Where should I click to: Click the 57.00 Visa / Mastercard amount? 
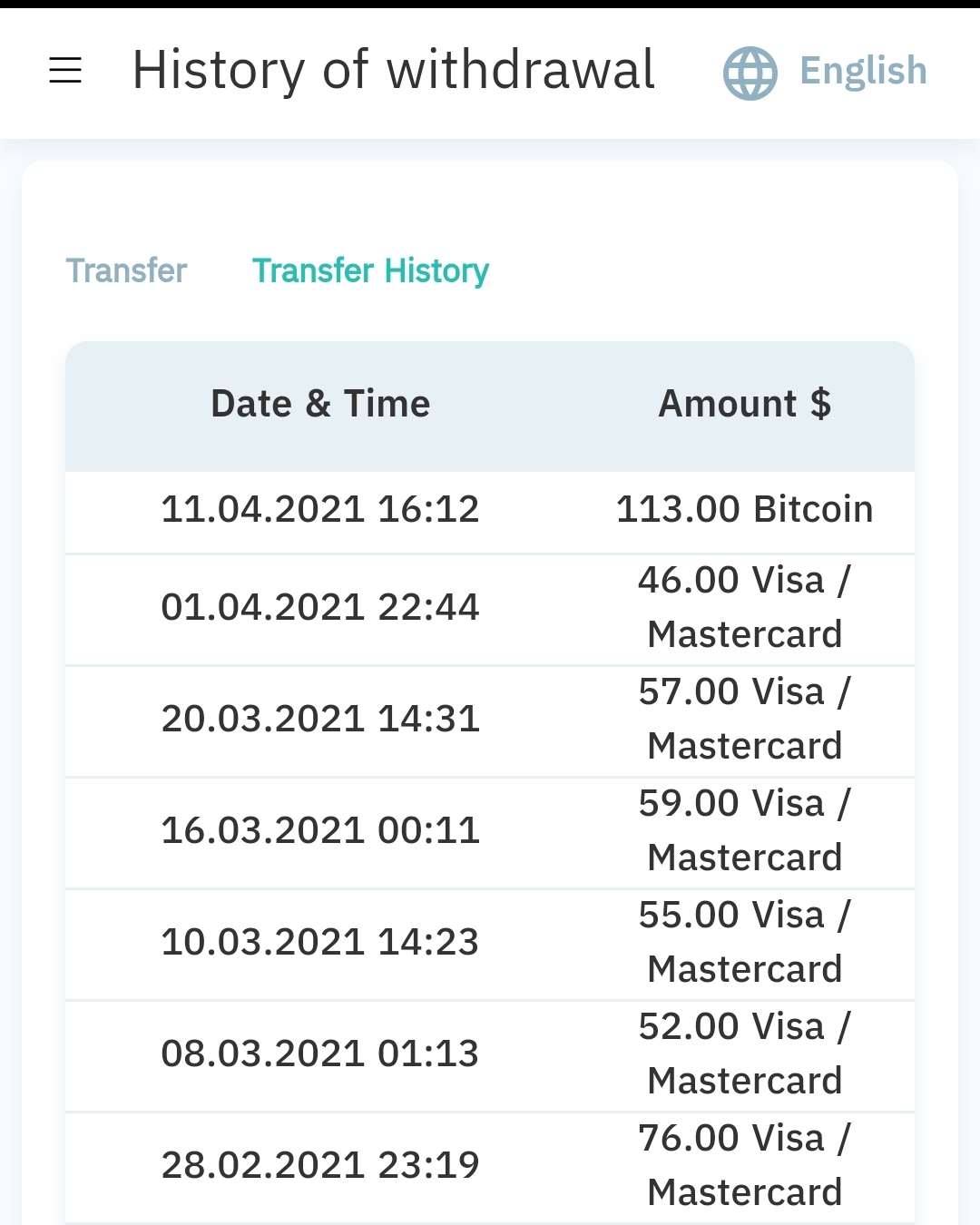click(745, 719)
